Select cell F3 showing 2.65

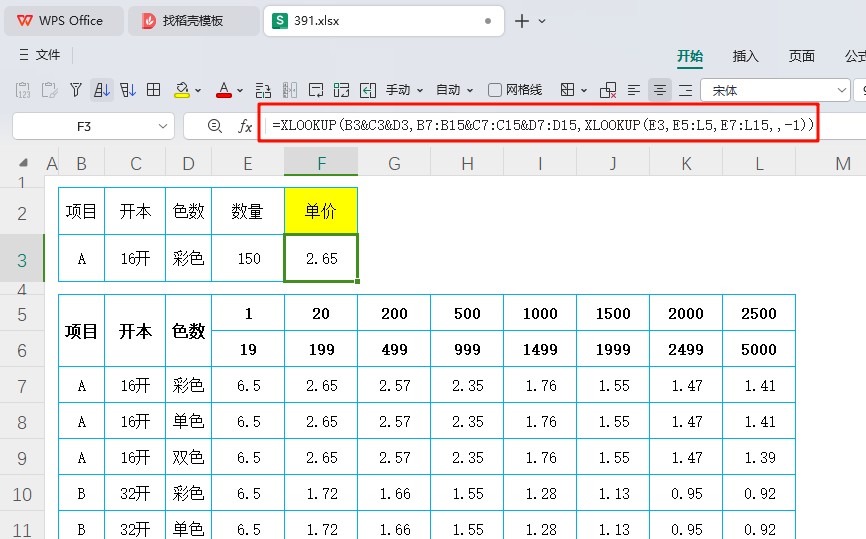coord(321,258)
